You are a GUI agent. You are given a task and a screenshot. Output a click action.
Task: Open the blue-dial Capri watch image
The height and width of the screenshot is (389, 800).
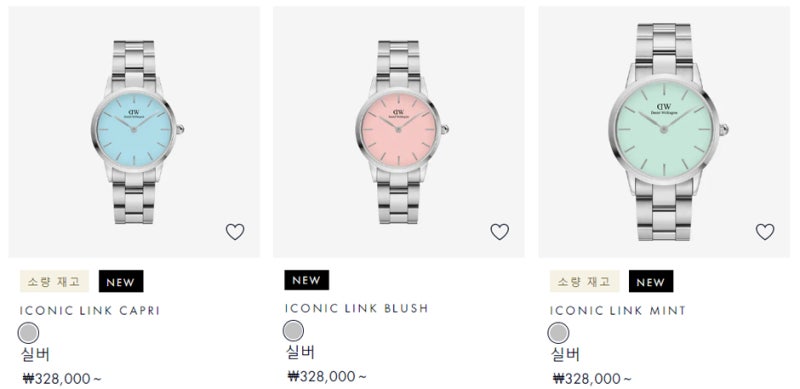coord(134,132)
